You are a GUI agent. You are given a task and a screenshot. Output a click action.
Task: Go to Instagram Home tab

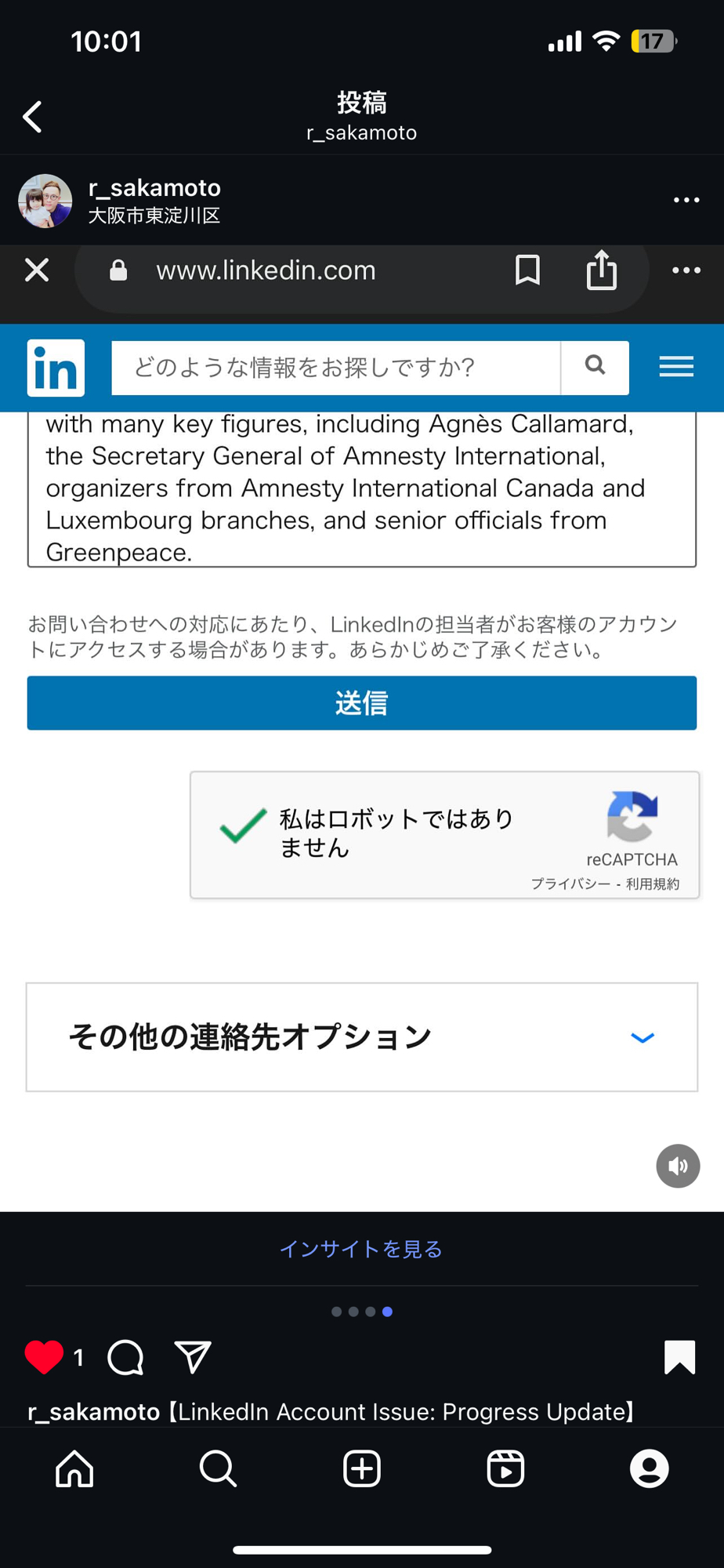[74, 1468]
